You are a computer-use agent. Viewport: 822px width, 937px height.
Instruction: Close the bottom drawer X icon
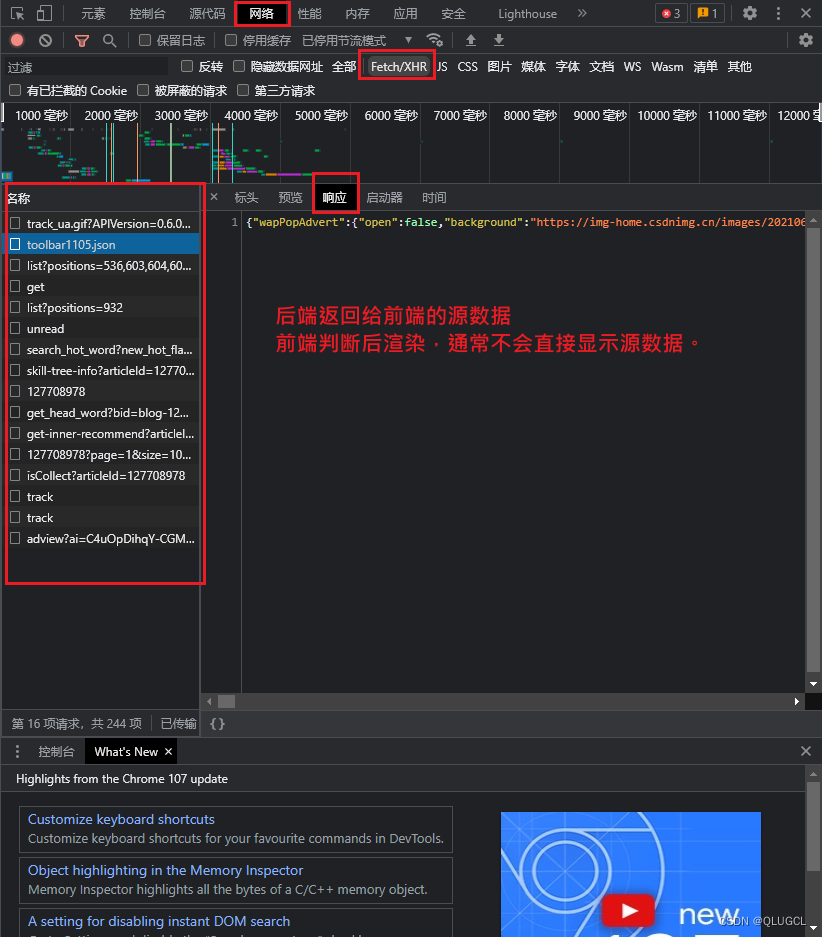pos(806,751)
